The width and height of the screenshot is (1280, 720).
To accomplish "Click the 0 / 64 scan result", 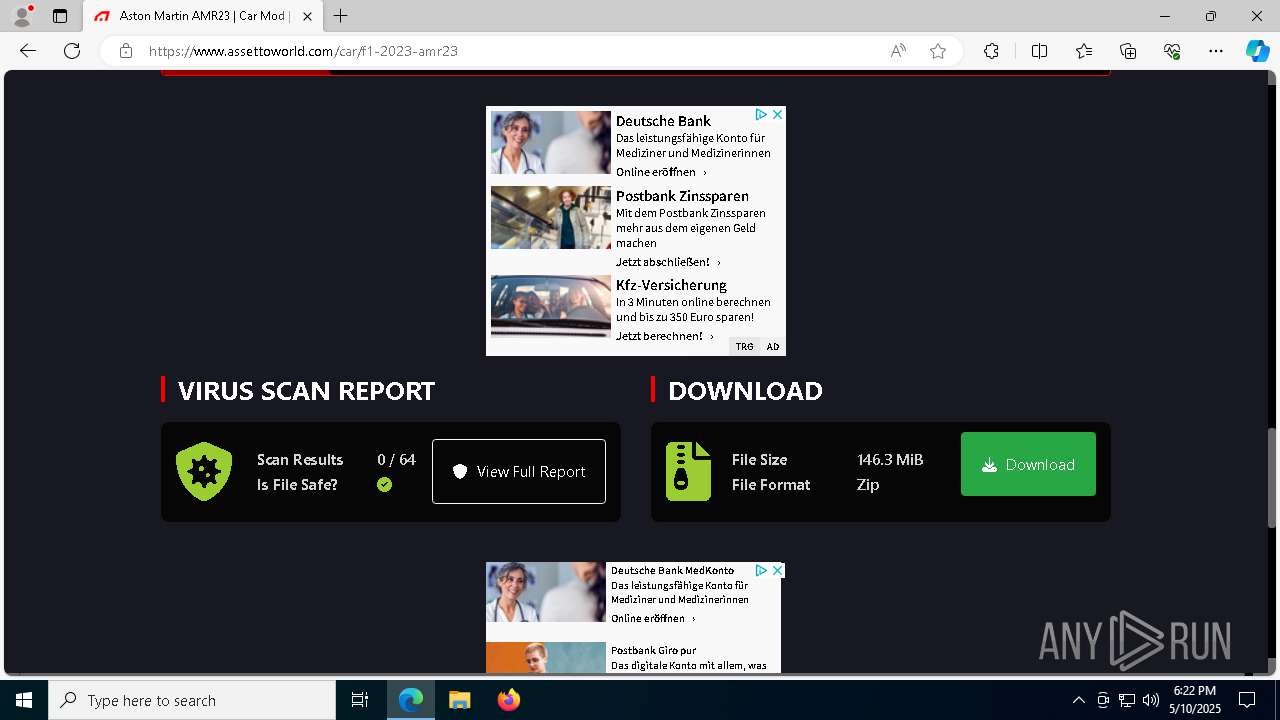I will point(396,460).
